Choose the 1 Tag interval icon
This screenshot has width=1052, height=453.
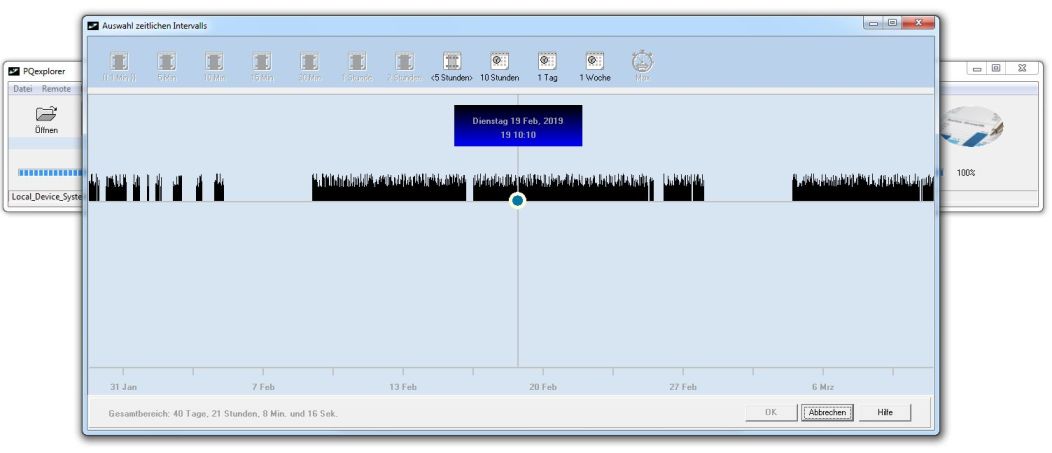547,62
